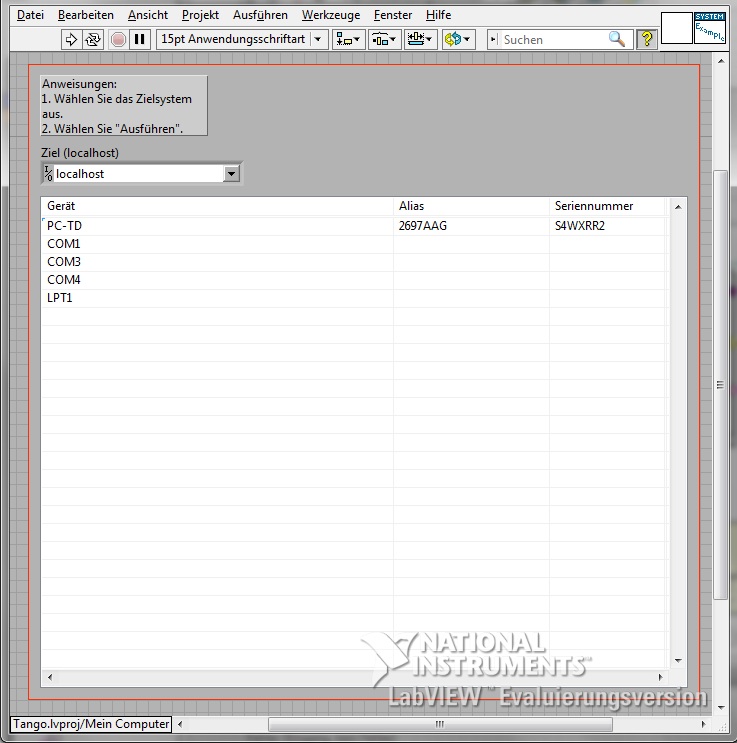Viewport: 737px width, 743px height.
Task: Click the serial number S4WXRR2
Action: click(580, 226)
